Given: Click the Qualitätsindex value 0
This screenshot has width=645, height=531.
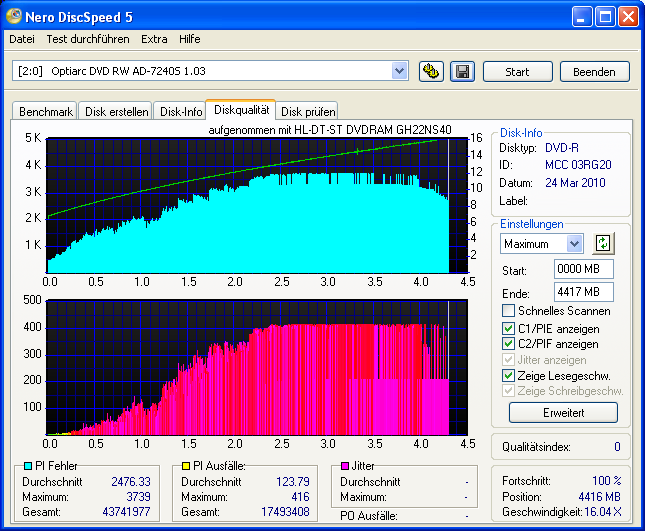Looking at the screenshot, I should [617, 447].
